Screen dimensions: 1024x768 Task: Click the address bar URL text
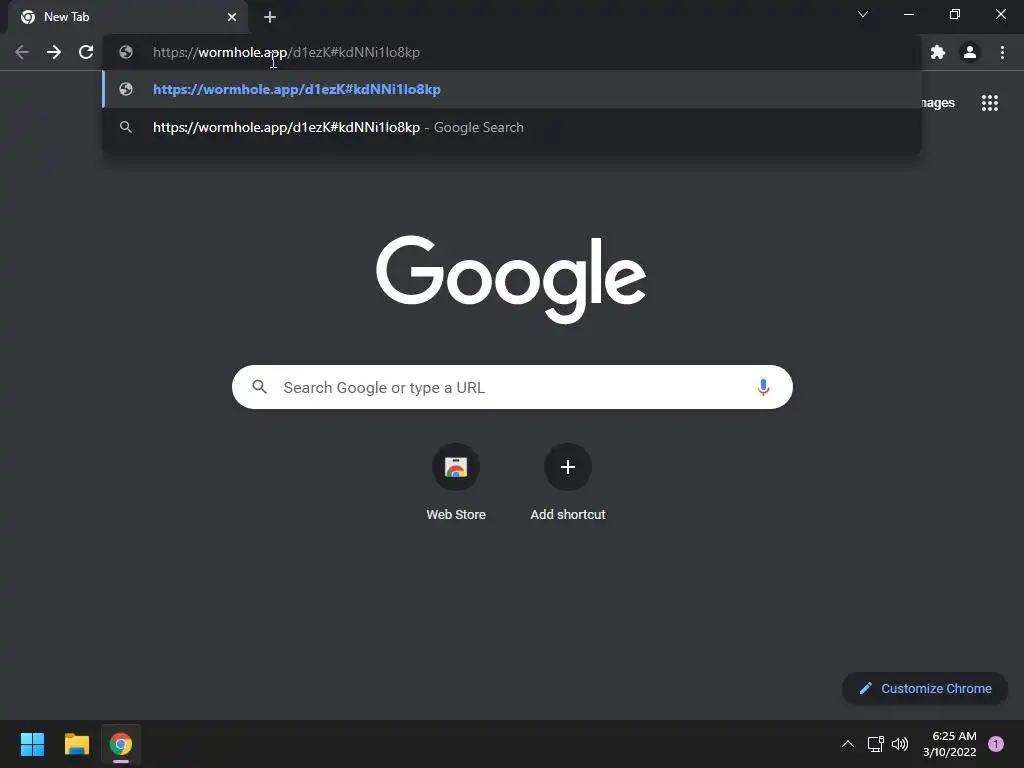[x=286, y=52]
